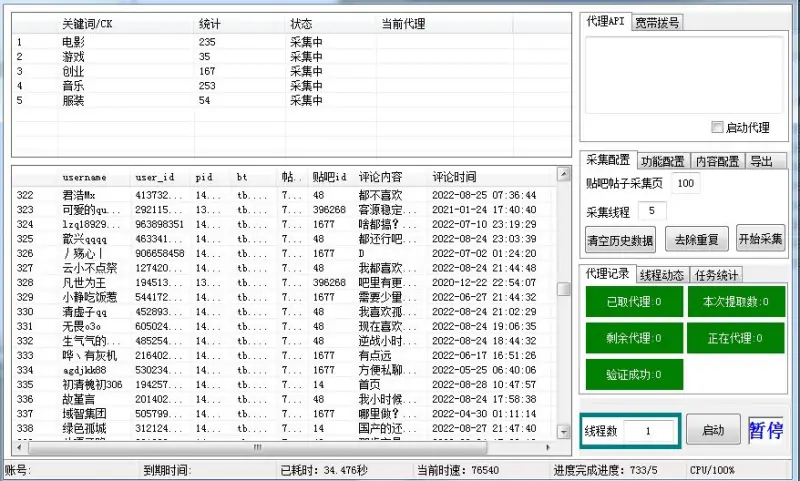Enable the 启动代理 checkbox
The width and height of the screenshot is (800, 481).
717,128
